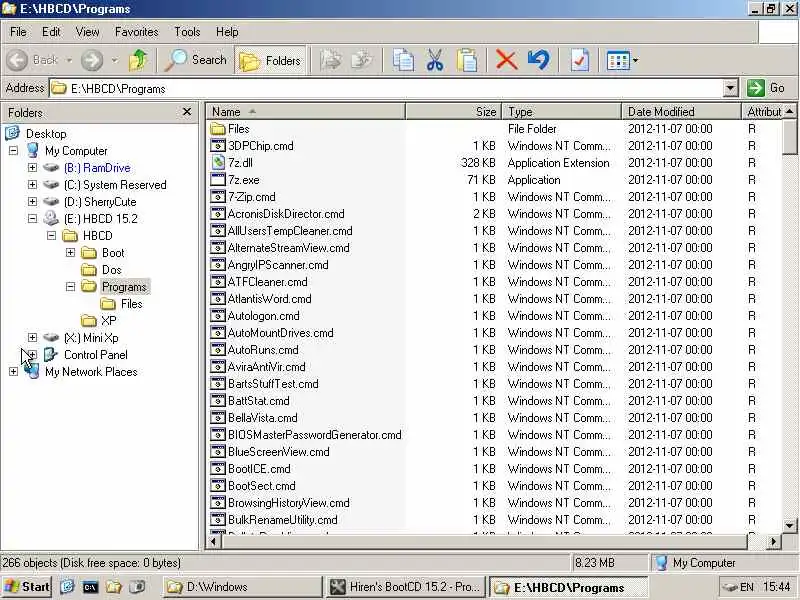
Task: Open the Back history dropdown arrow
Action: 69,60
